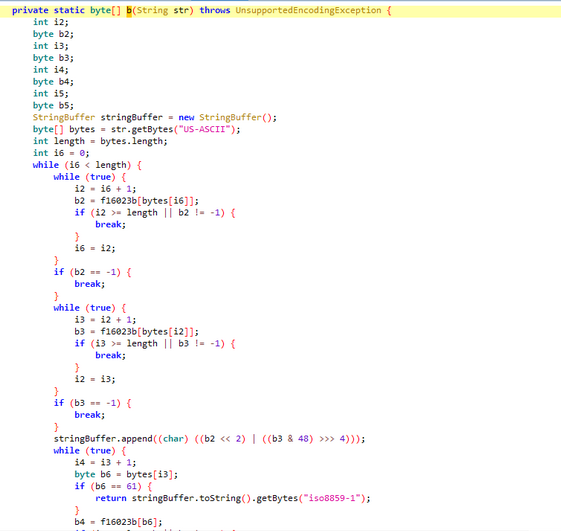Click the declaration line 'byte b3;'
This screenshot has width=561, height=531.
(x=53, y=58)
